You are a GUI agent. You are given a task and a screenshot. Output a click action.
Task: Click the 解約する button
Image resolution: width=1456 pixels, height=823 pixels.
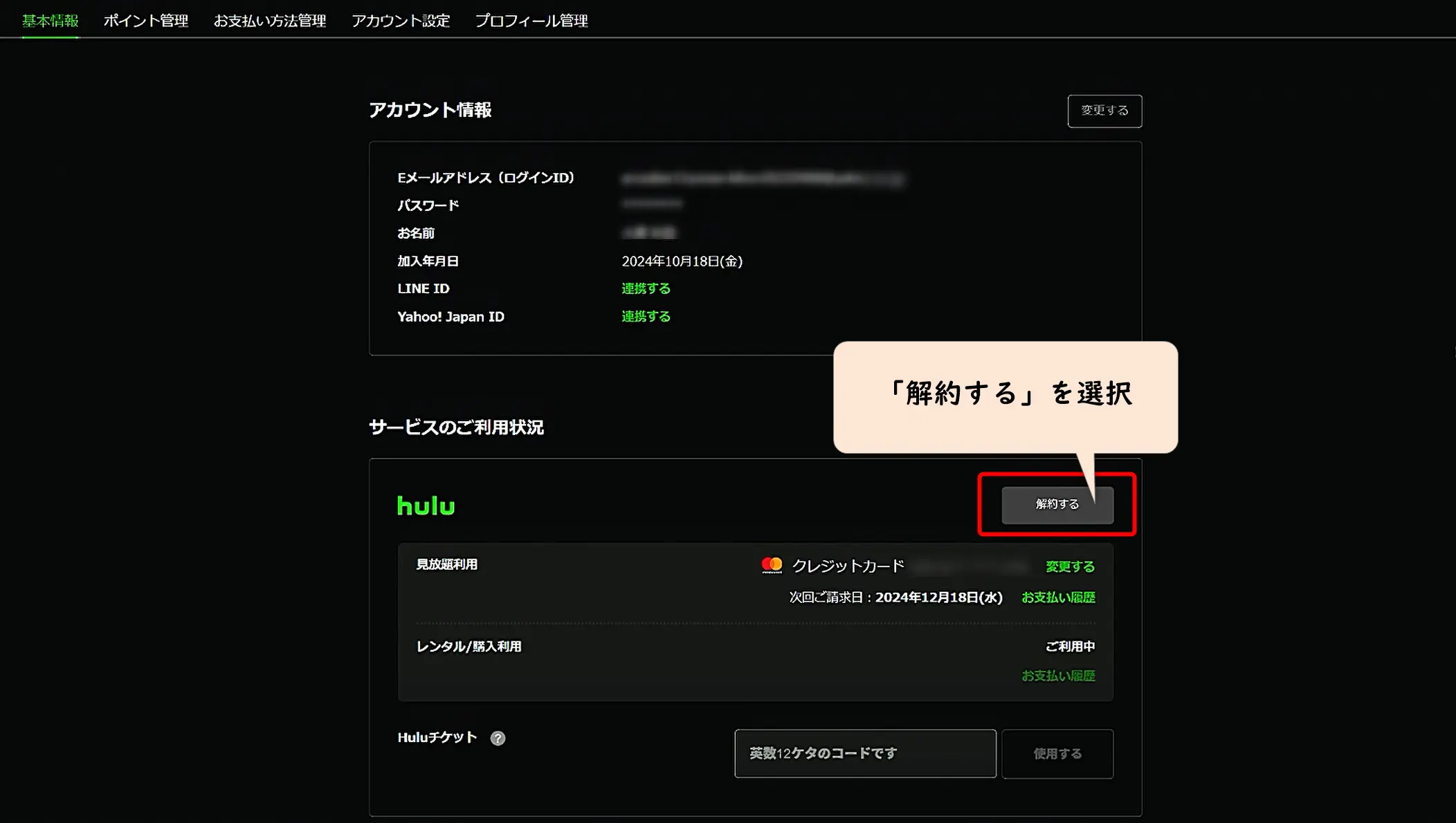pyautogui.click(x=1057, y=505)
